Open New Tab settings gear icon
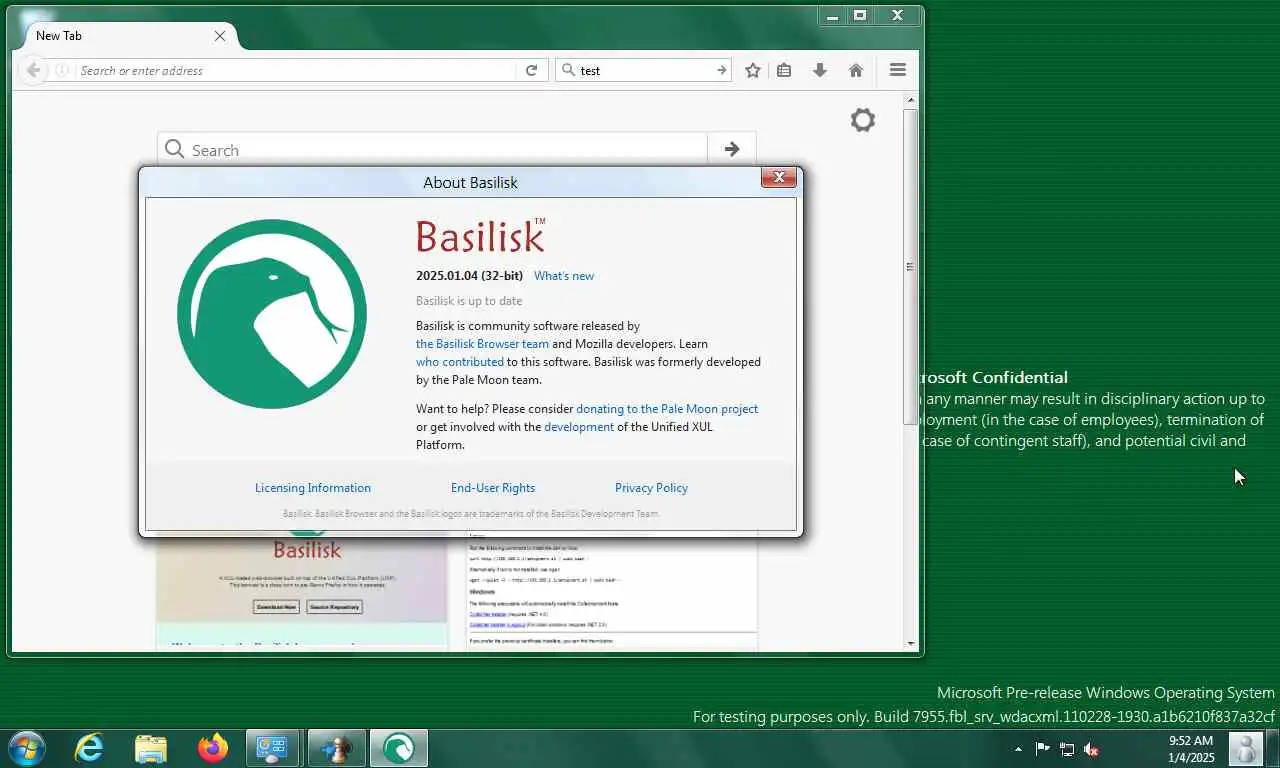The height and width of the screenshot is (768, 1280). [863, 120]
